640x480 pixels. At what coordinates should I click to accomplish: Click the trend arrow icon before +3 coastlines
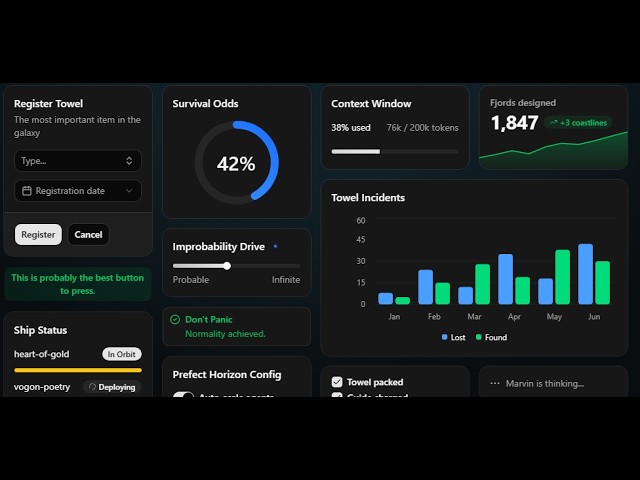pos(553,123)
